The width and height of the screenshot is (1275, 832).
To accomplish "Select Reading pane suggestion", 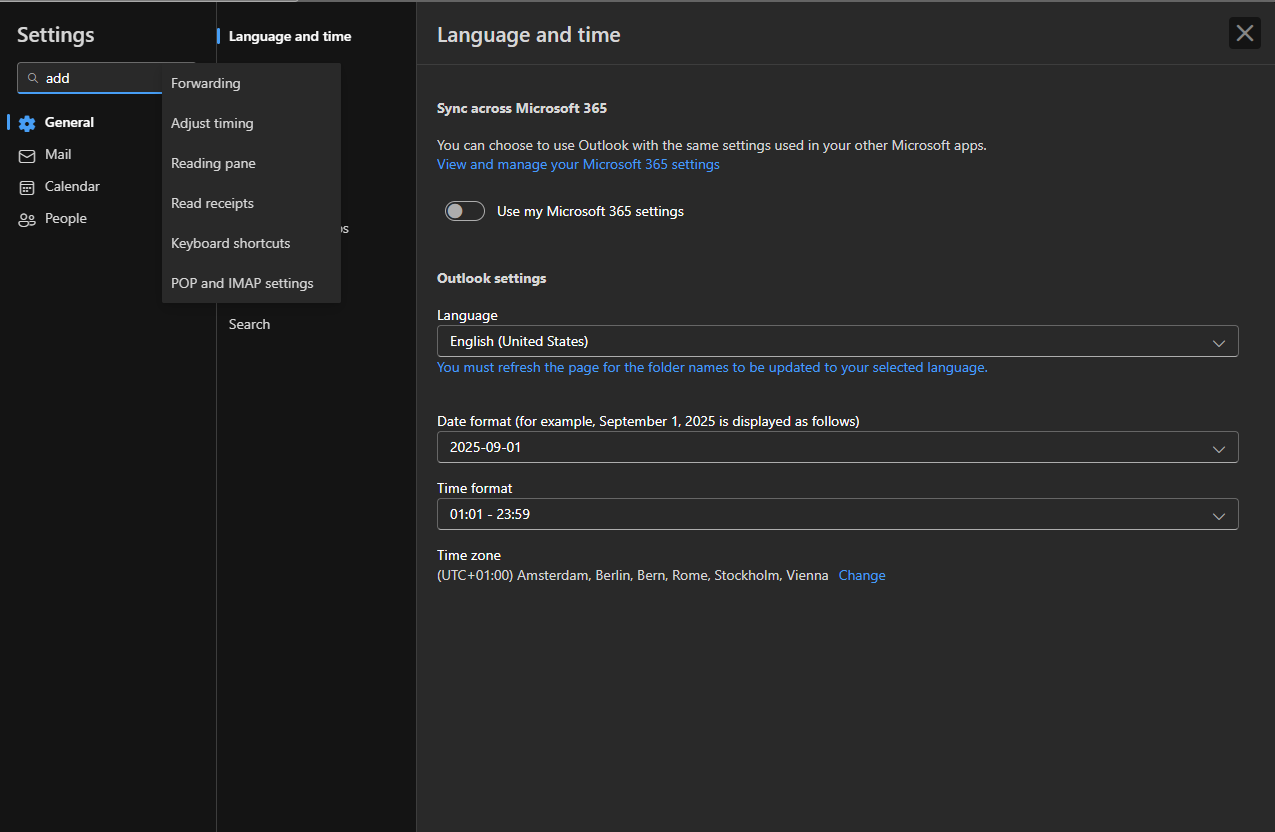I will 251,163.
